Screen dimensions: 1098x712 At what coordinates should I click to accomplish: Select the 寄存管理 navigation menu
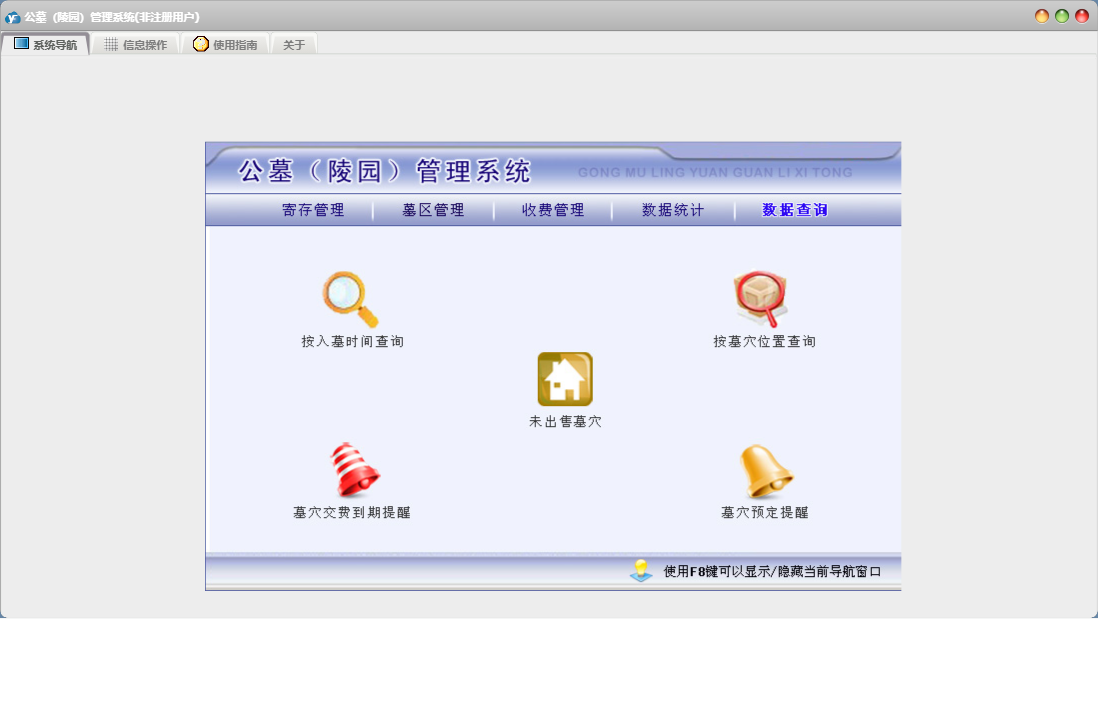(313, 210)
